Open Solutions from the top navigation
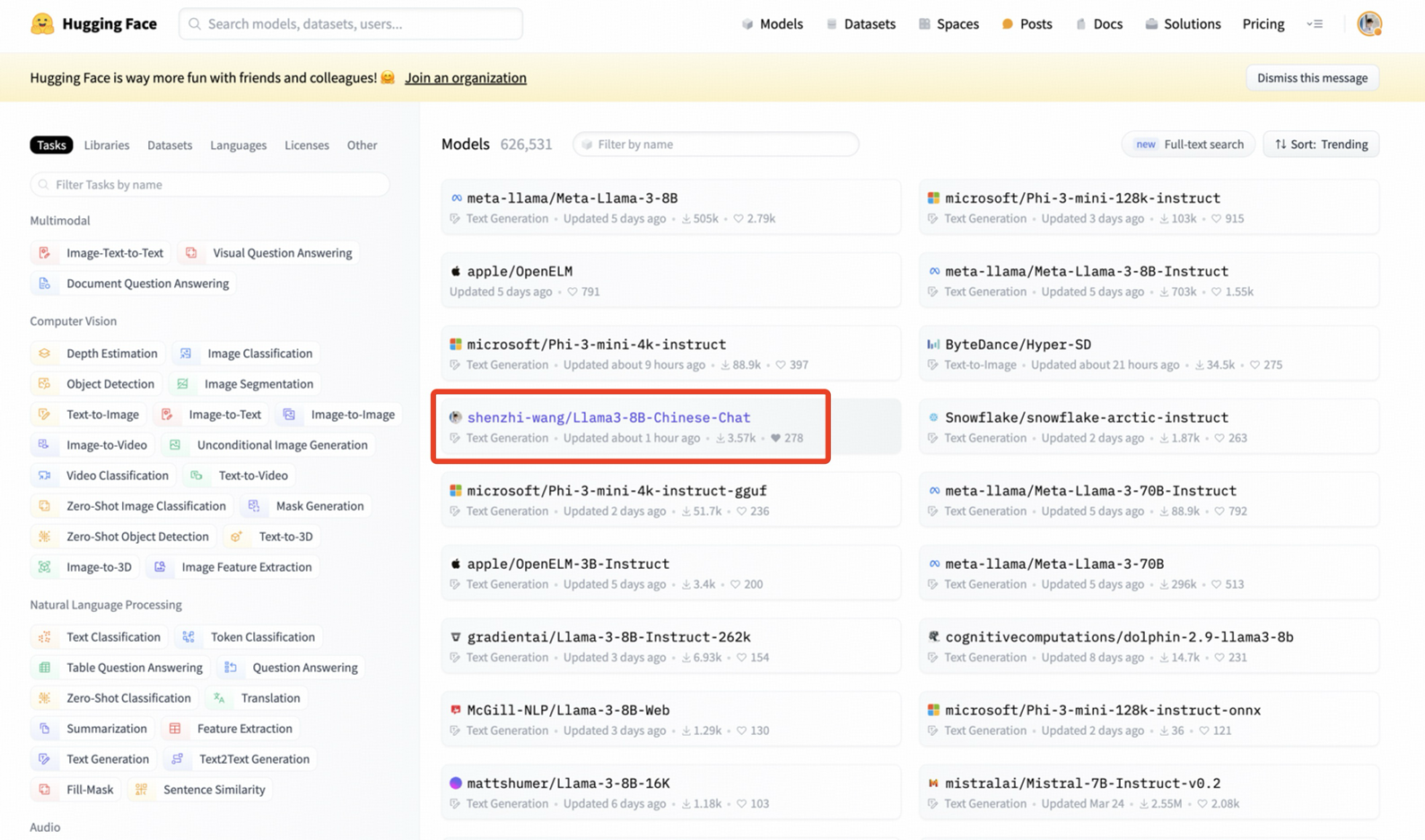1425x840 pixels. tap(1183, 24)
